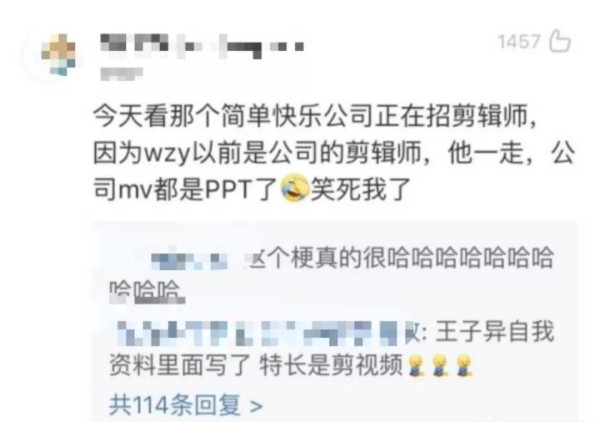Open the main commenter's blurred username
Screen dimensions: 600x422
(202, 46)
